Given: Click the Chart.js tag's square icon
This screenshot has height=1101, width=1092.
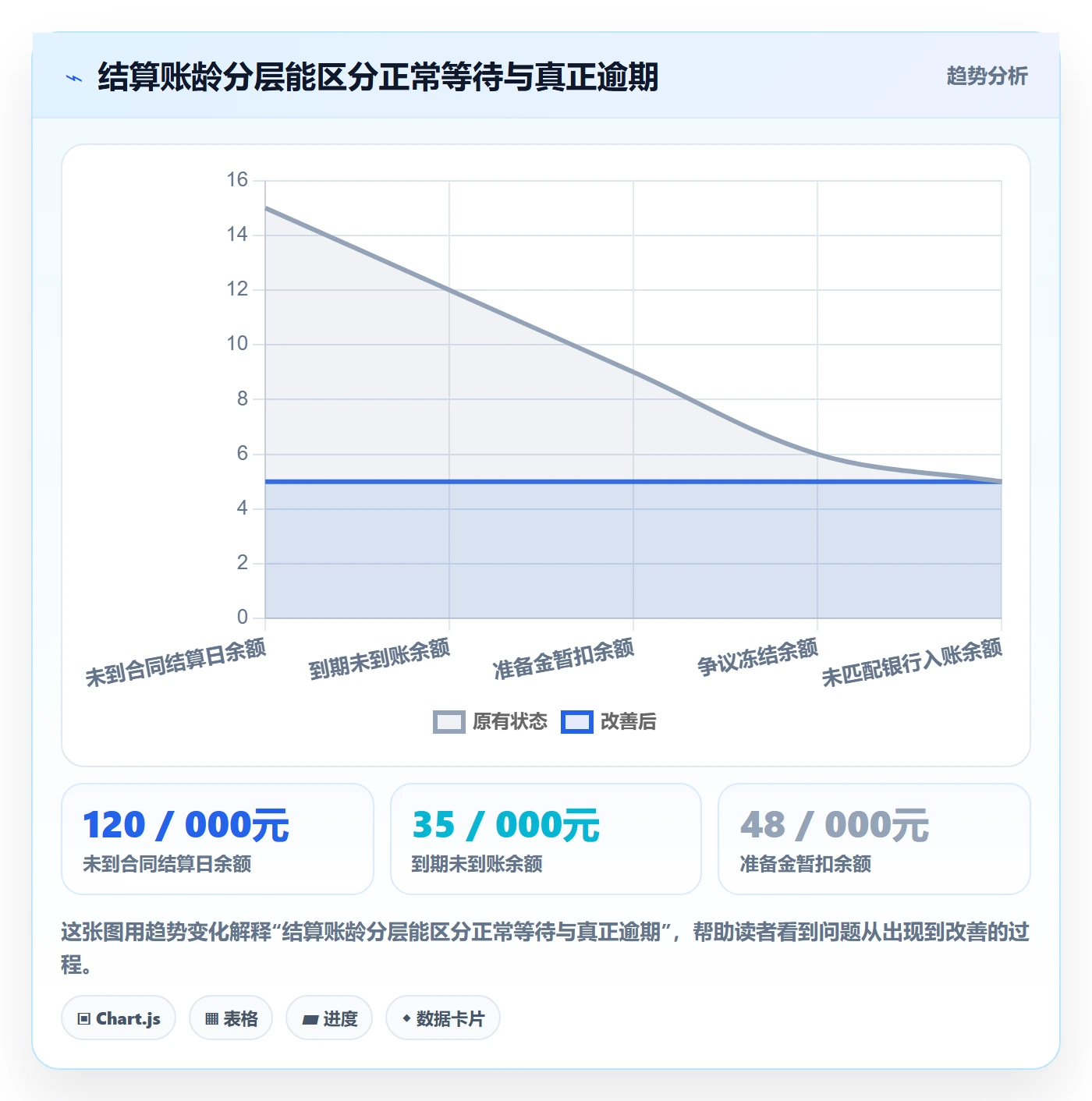Looking at the screenshot, I should tap(84, 1019).
